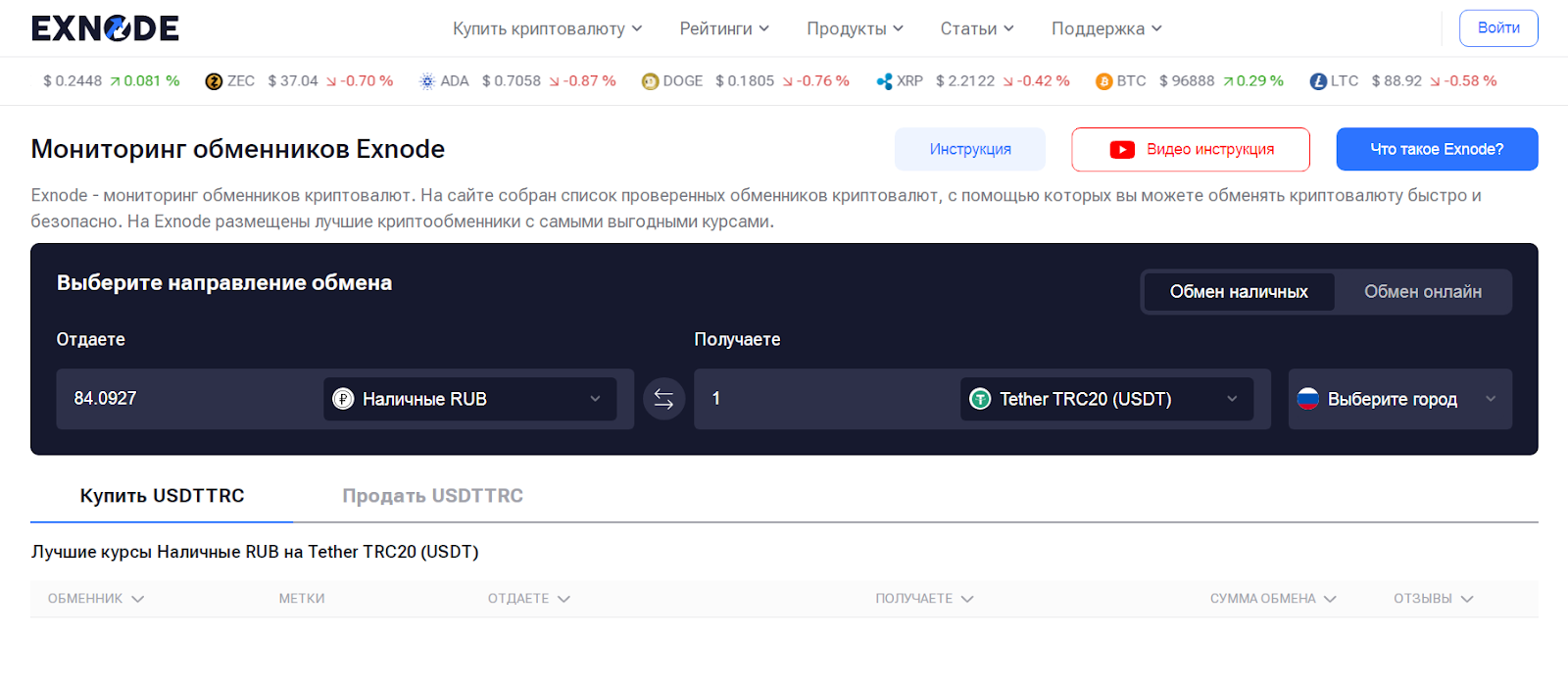This screenshot has width=1568, height=688.
Task: Select the Купить USDTTRC tab
Action: point(162,496)
